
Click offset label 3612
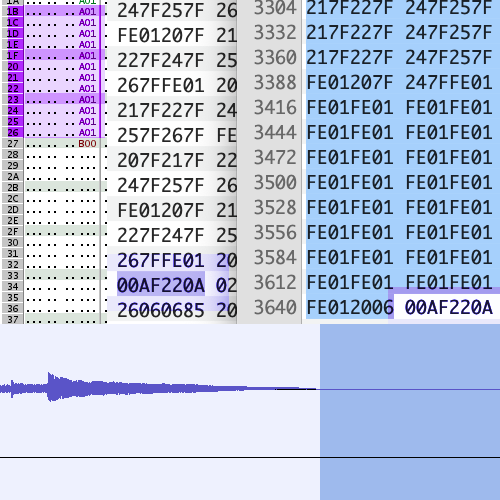[x=275, y=282]
